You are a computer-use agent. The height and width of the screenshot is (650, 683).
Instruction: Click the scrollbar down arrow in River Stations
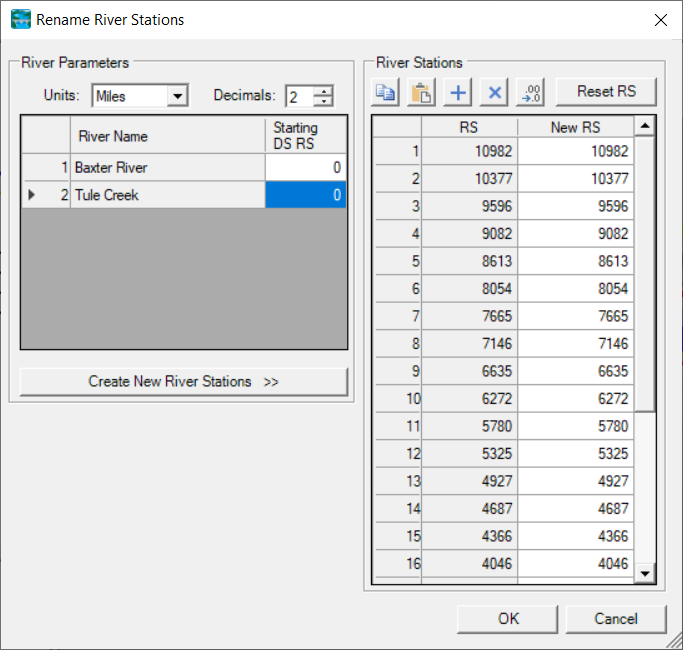click(x=645, y=573)
